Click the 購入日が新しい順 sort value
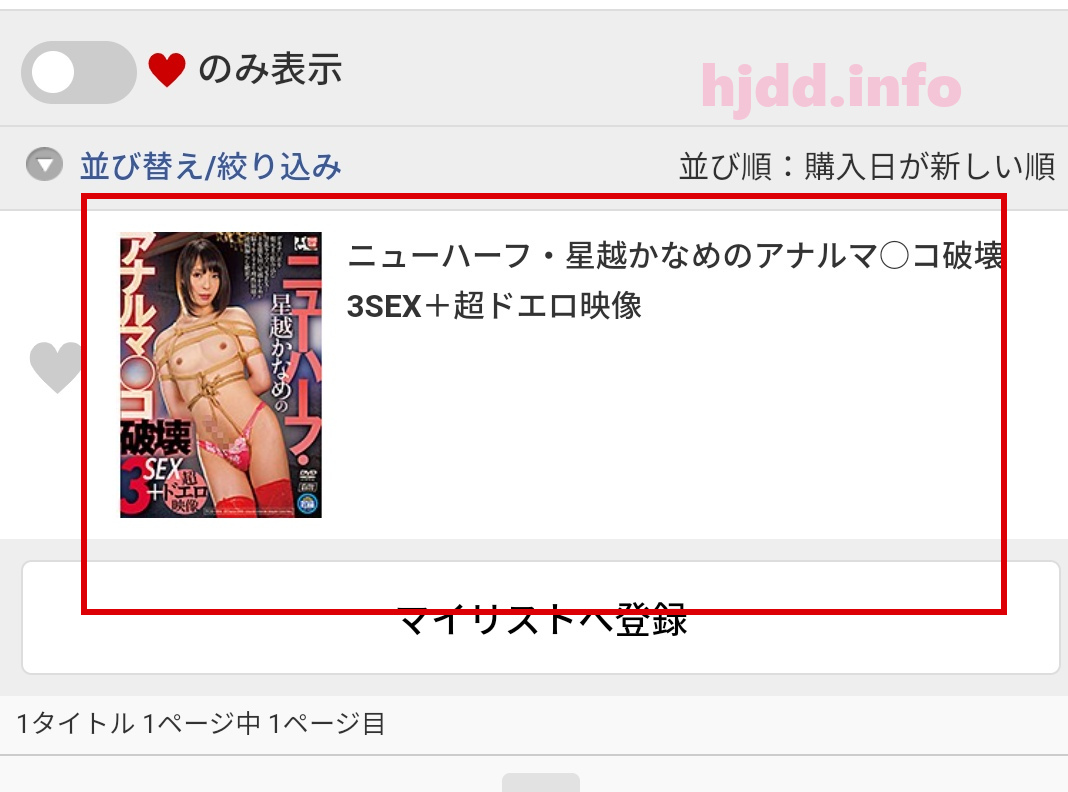1068x792 pixels. (x=930, y=167)
